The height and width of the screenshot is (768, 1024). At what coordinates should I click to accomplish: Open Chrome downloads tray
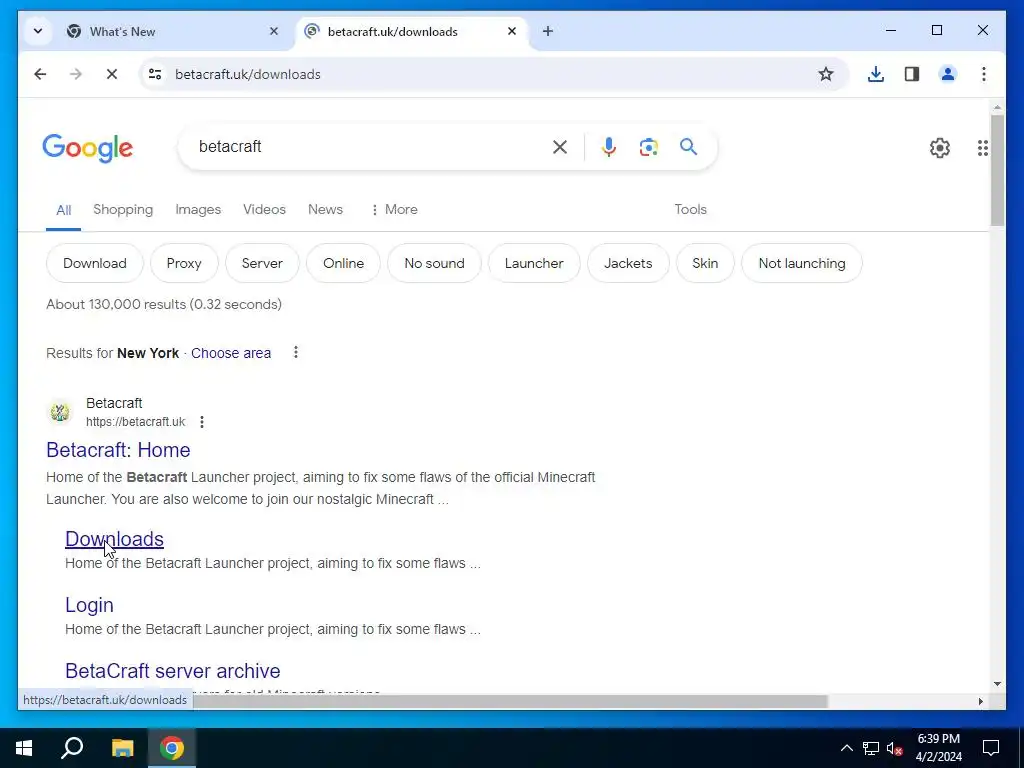tap(876, 74)
